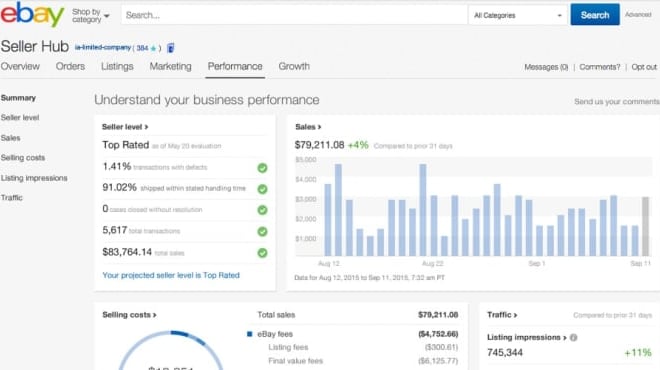Click the 384 feedback score link

142,48
